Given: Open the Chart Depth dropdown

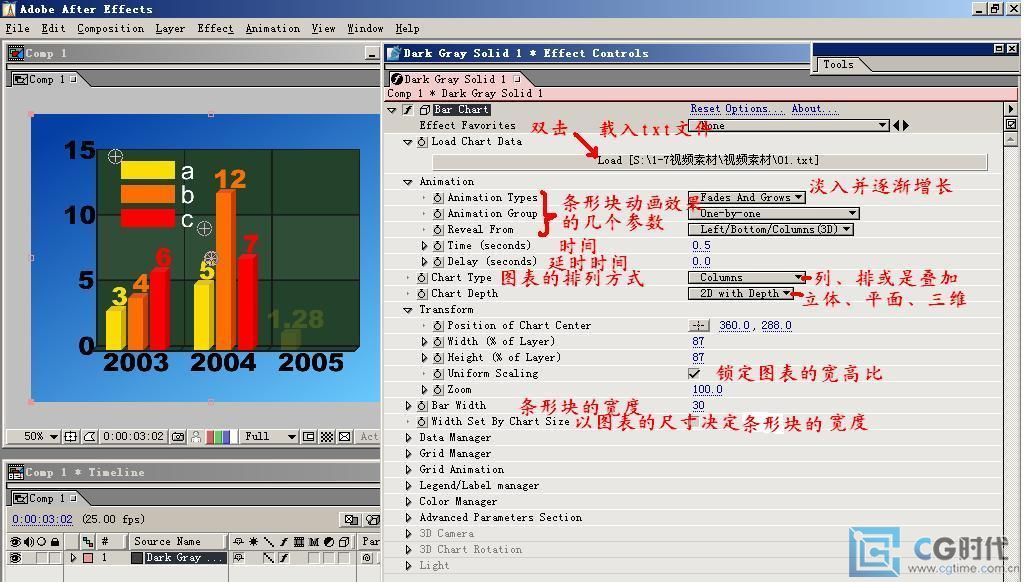Looking at the screenshot, I should coord(741,293).
